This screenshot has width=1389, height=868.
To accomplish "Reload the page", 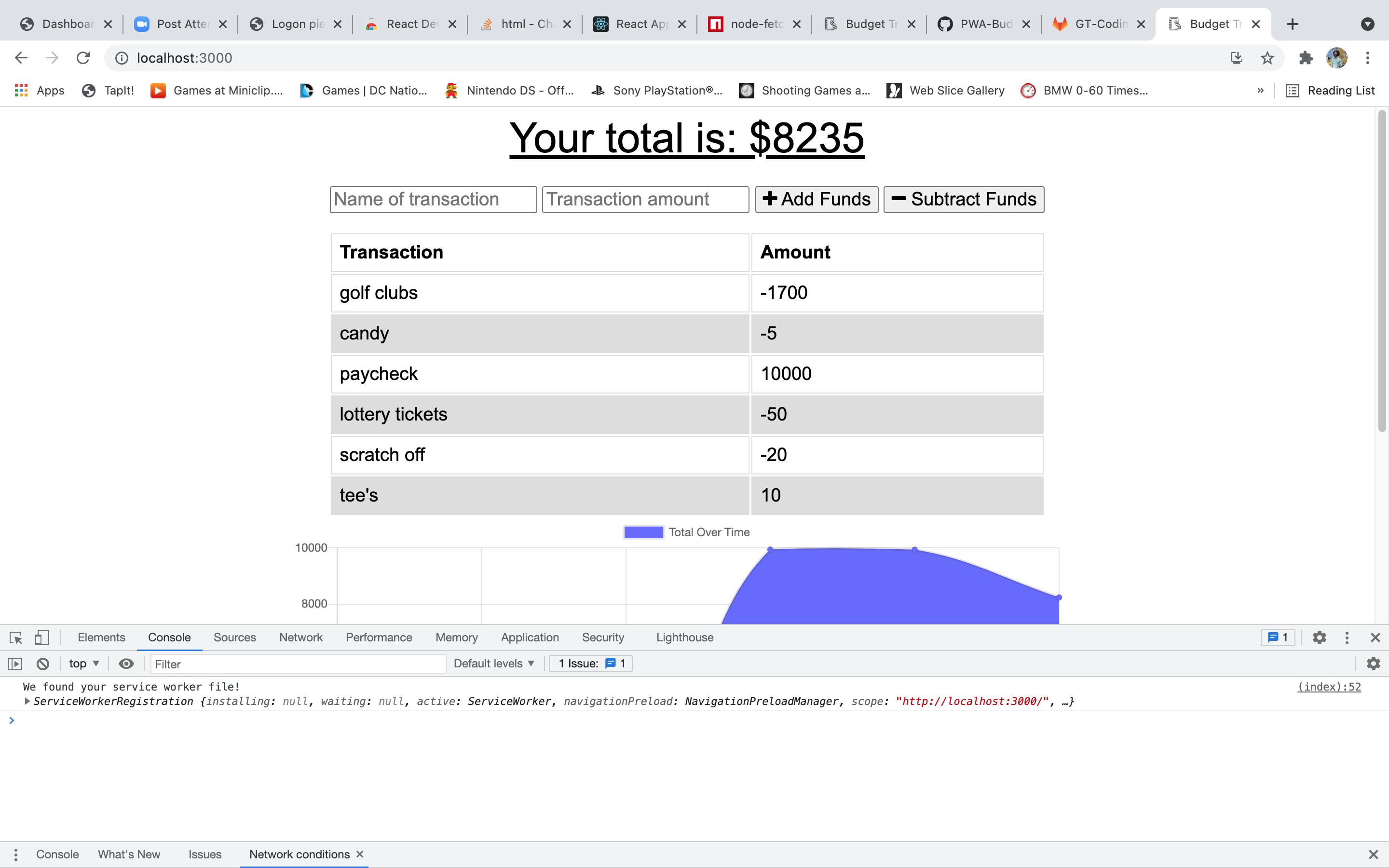I will click(83, 58).
